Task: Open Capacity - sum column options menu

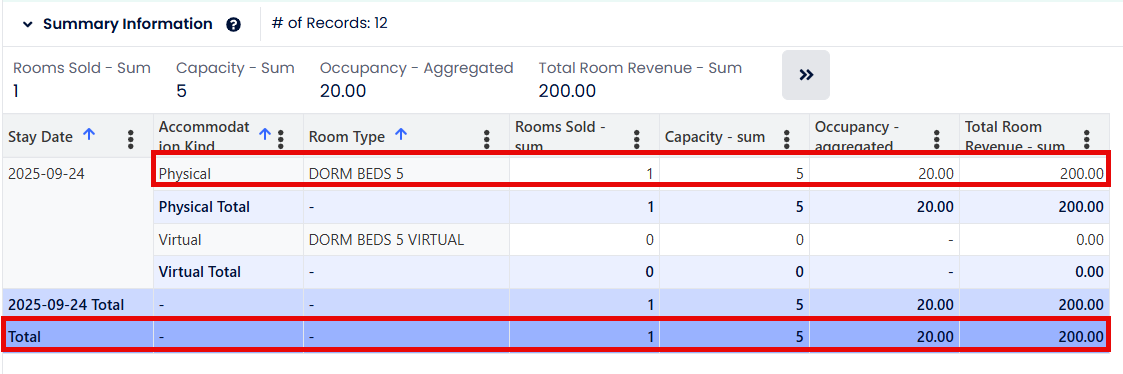Action: click(x=786, y=139)
